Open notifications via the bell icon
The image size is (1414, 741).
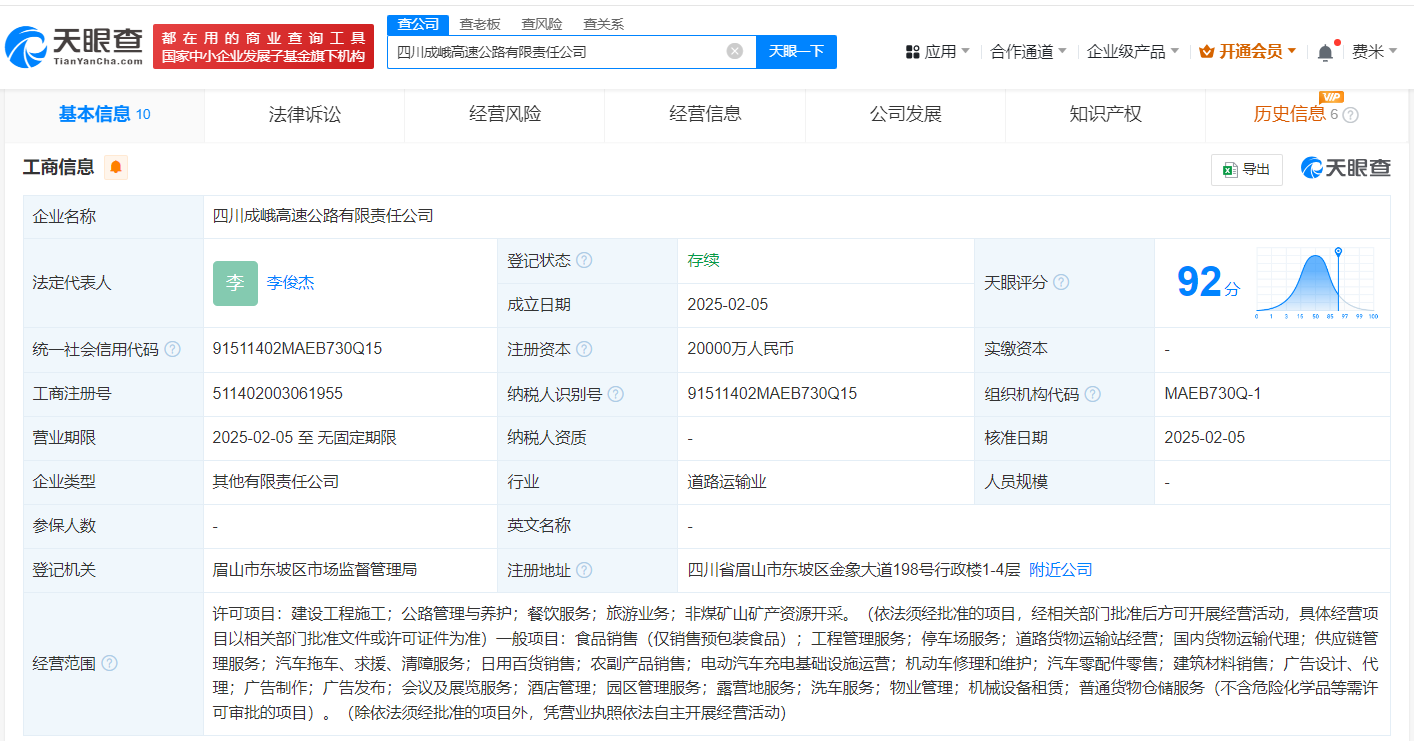coord(1325,52)
